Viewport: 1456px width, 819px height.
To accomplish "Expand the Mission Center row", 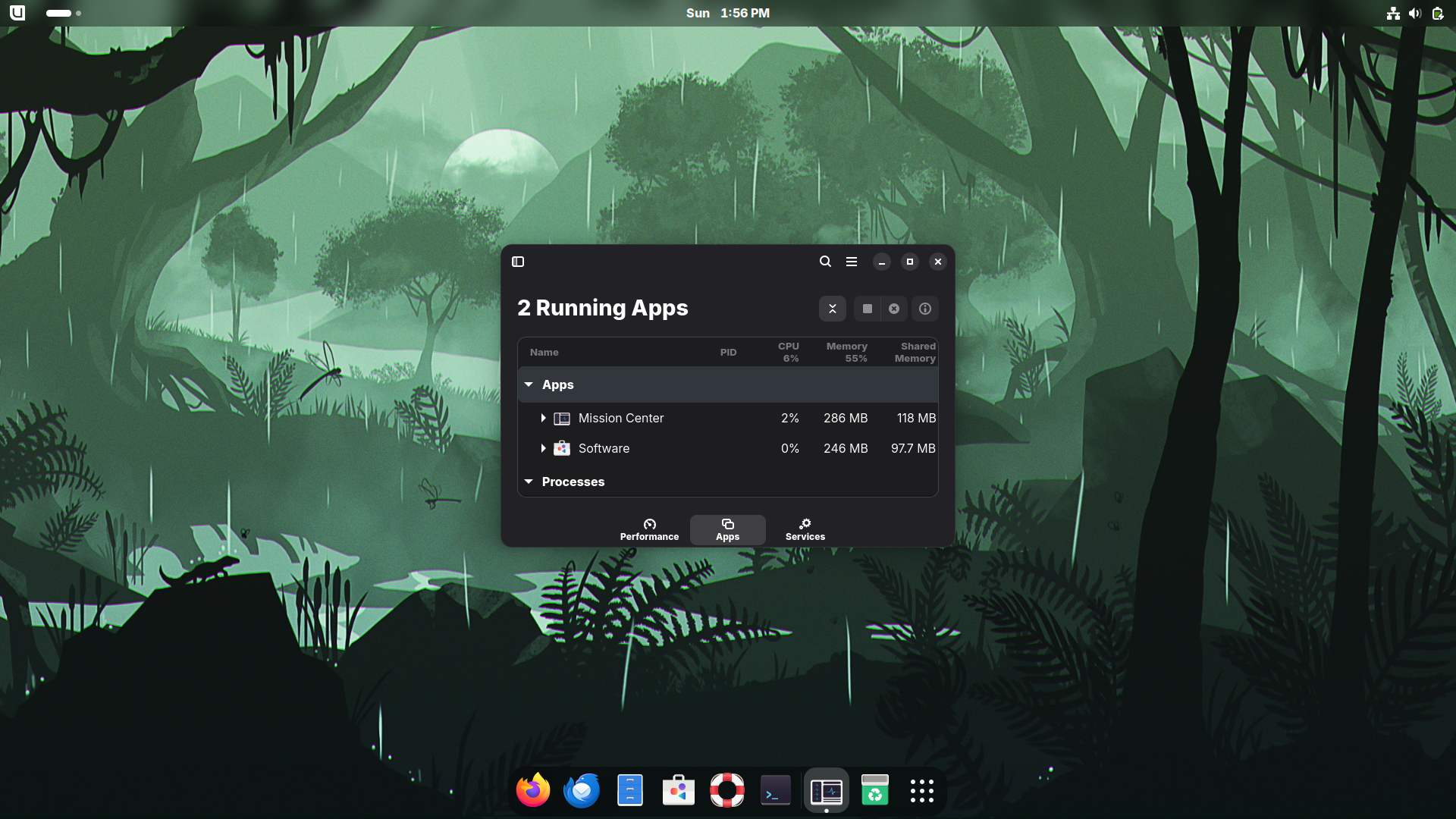I will [543, 419].
